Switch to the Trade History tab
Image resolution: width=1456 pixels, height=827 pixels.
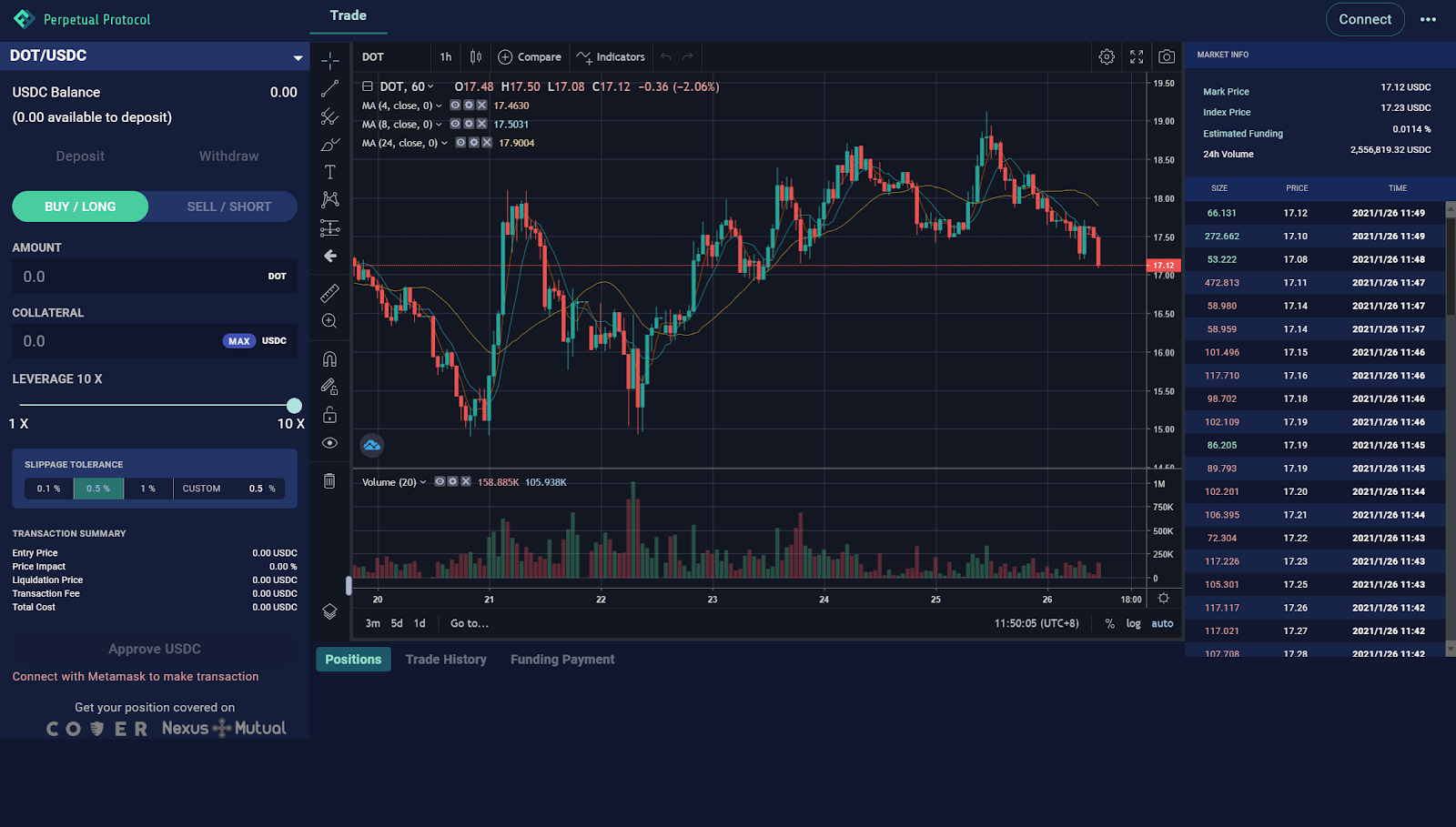coord(446,659)
